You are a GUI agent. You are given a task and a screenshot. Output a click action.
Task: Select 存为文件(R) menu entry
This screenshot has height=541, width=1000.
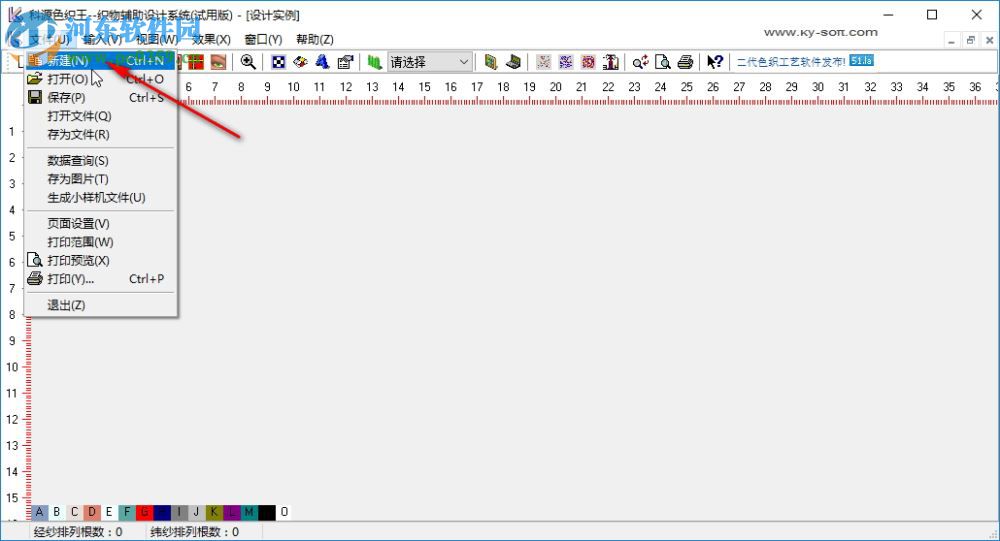pos(100,135)
